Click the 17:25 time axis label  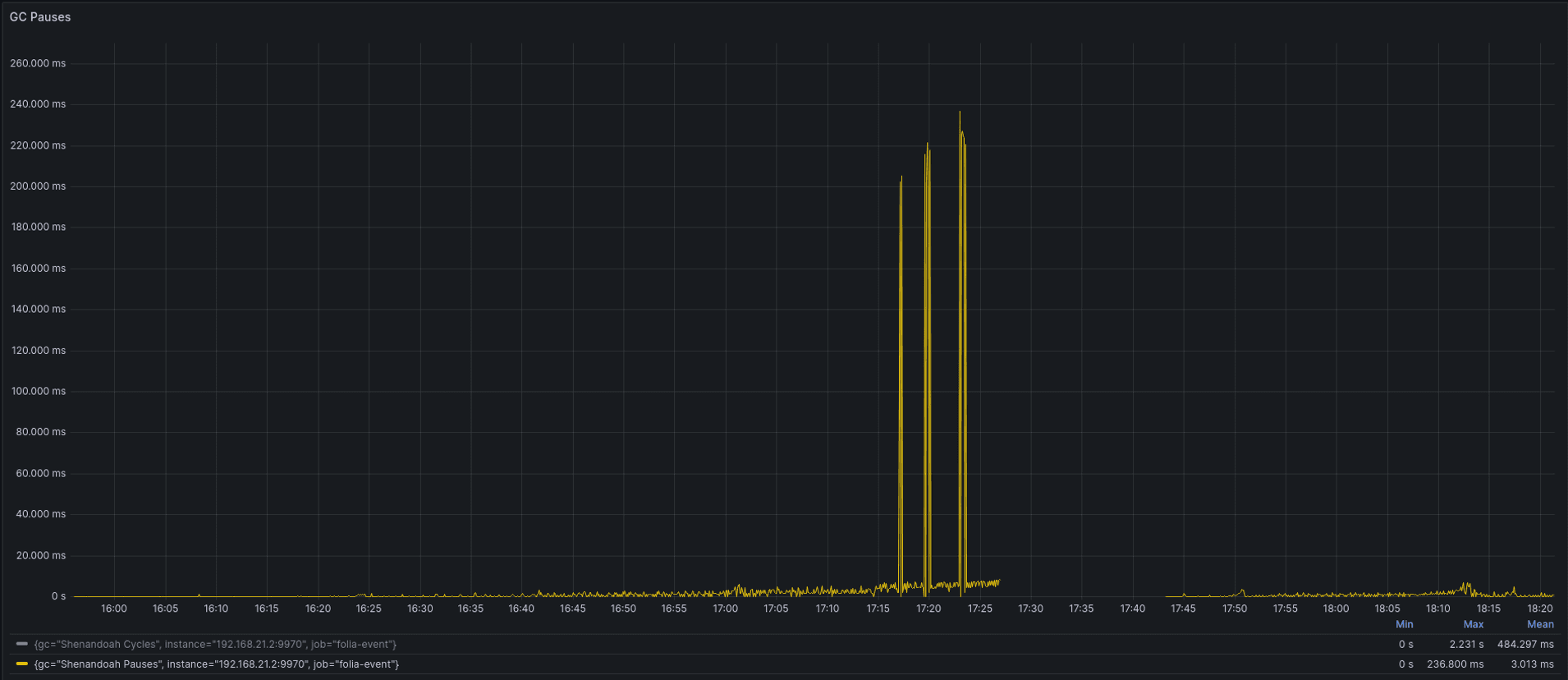pos(980,609)
